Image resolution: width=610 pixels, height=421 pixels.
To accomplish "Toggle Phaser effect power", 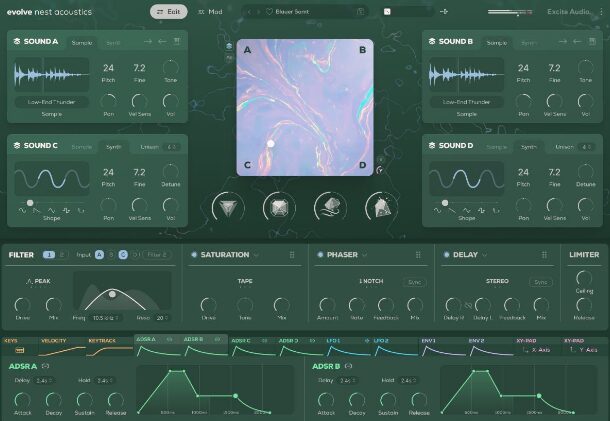I will point(320,255).
